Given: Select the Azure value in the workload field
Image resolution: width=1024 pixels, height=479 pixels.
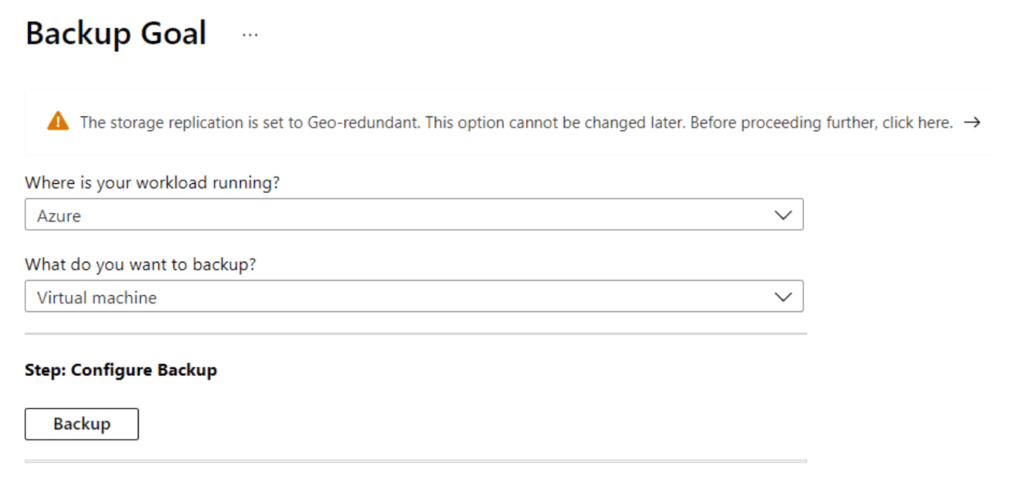Looking at the screenshot, I should point(58,215).
